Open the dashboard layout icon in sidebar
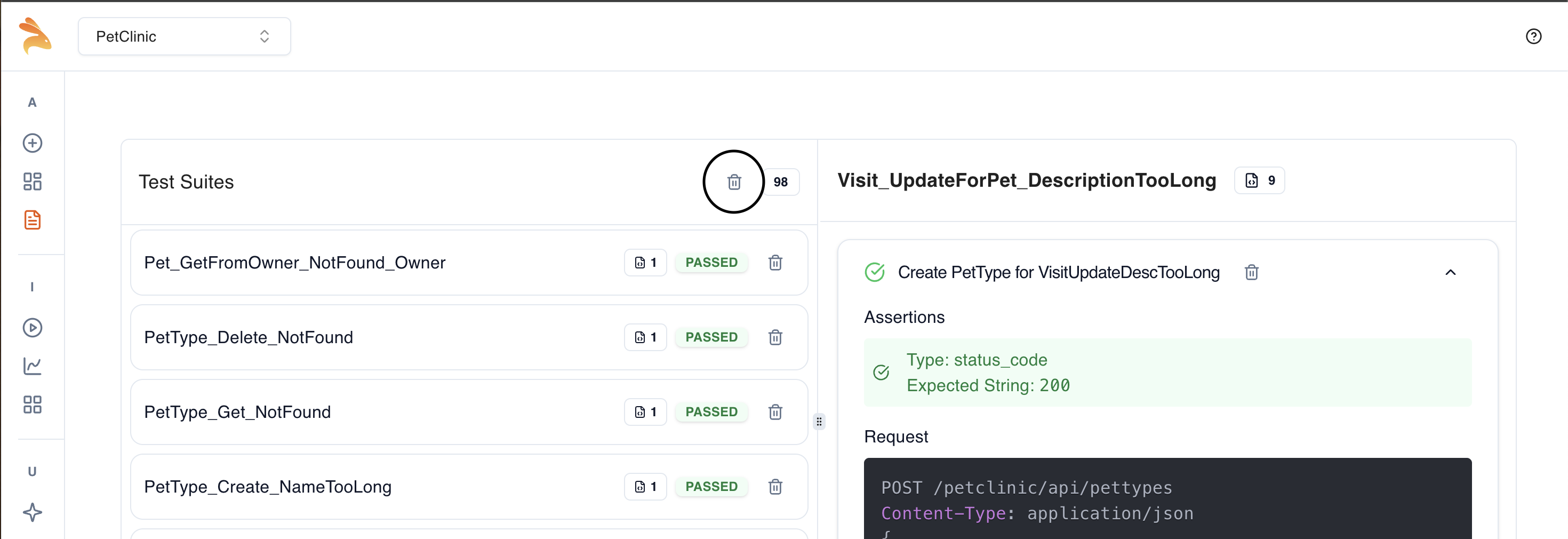 click(32, 181)
